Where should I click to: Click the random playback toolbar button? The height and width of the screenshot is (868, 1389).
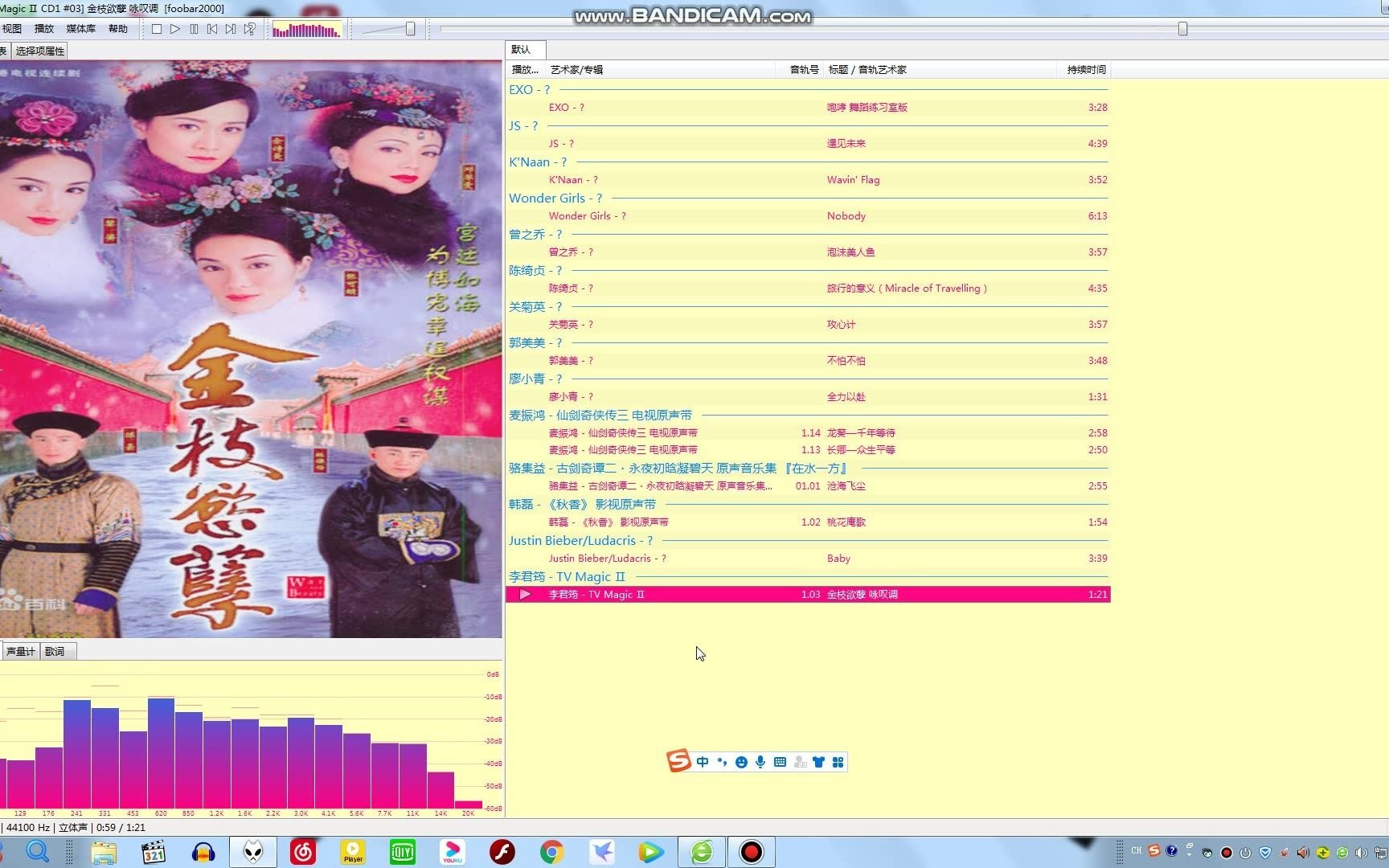[x=250, y=29]
